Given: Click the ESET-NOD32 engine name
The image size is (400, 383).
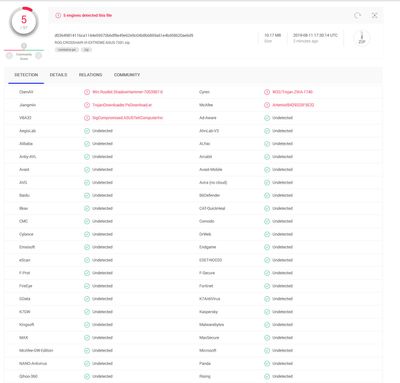Looking at the screenshot, I should click(x=210, y=260).
